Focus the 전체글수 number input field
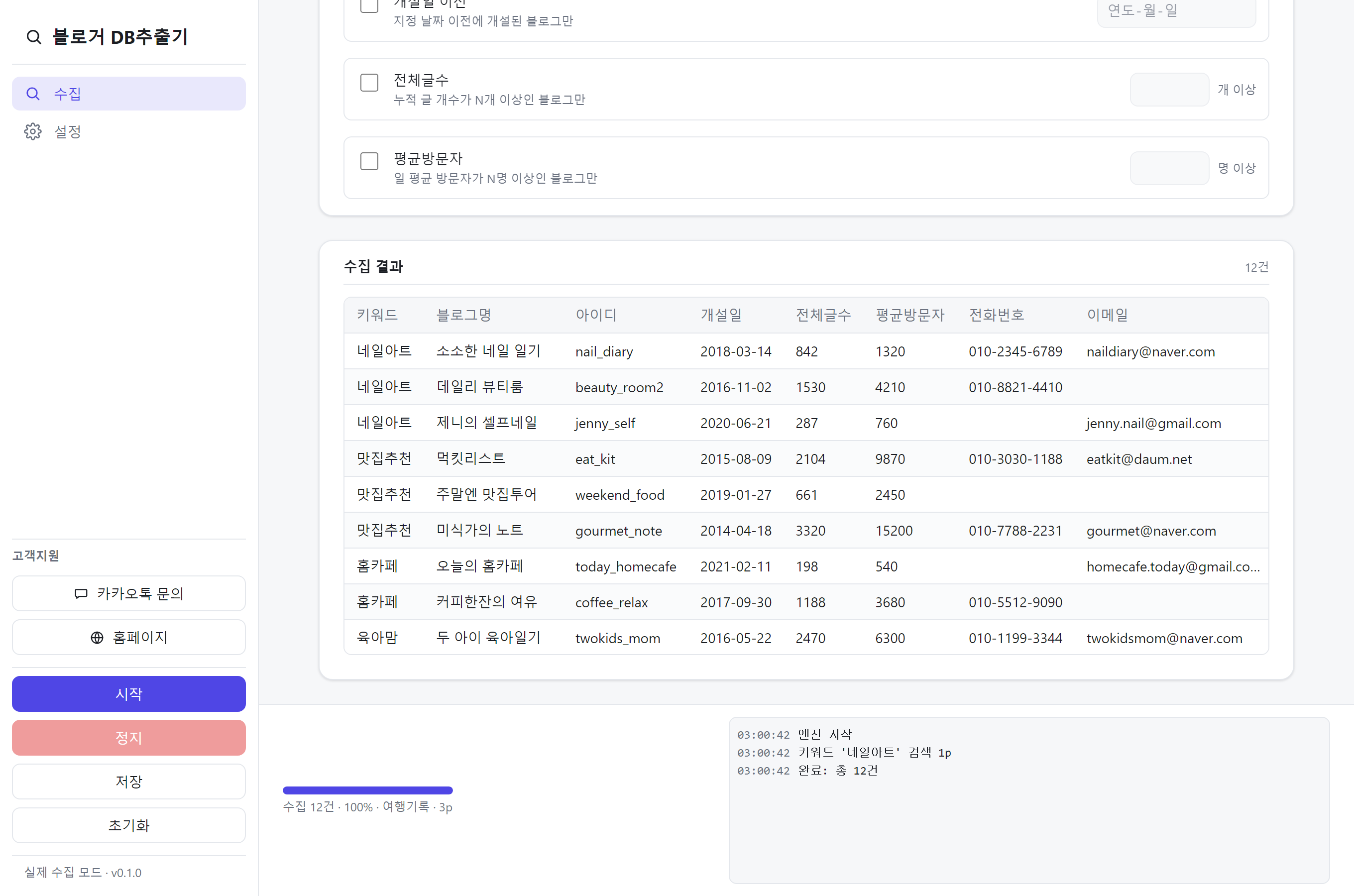 pos(1169,90)
